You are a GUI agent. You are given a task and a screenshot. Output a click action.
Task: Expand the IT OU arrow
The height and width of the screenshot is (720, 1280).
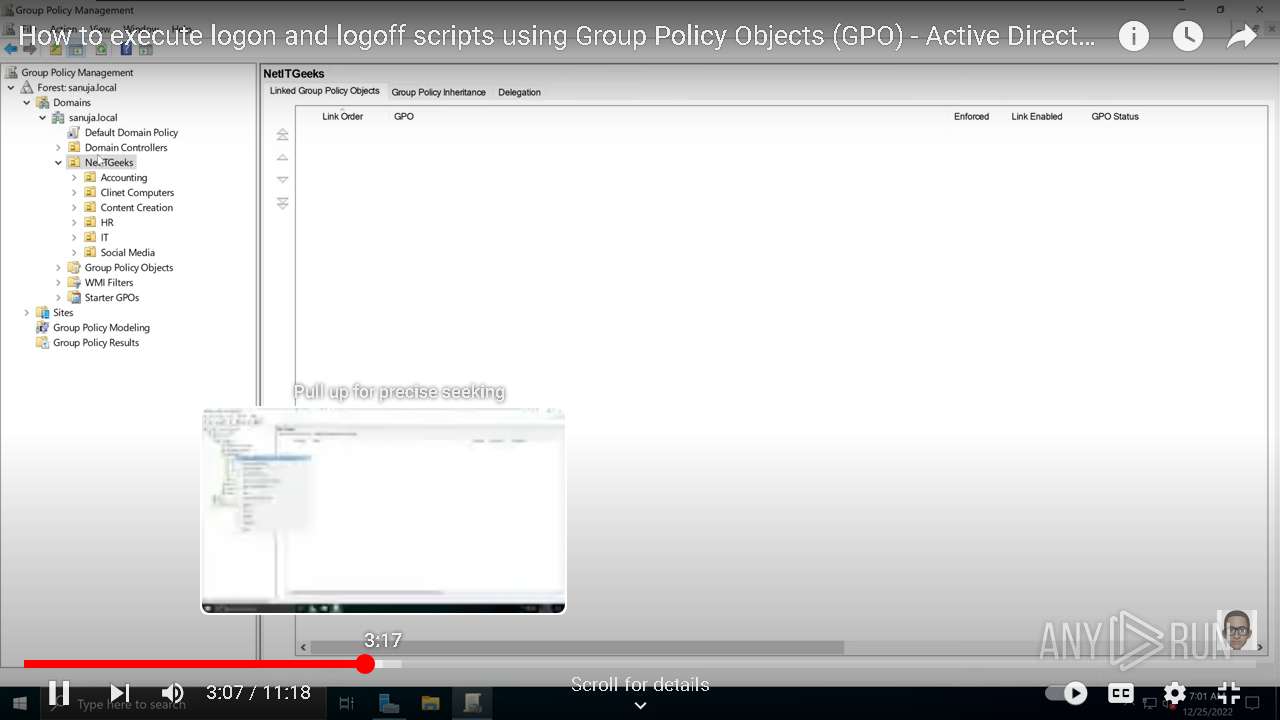(75, 238)
